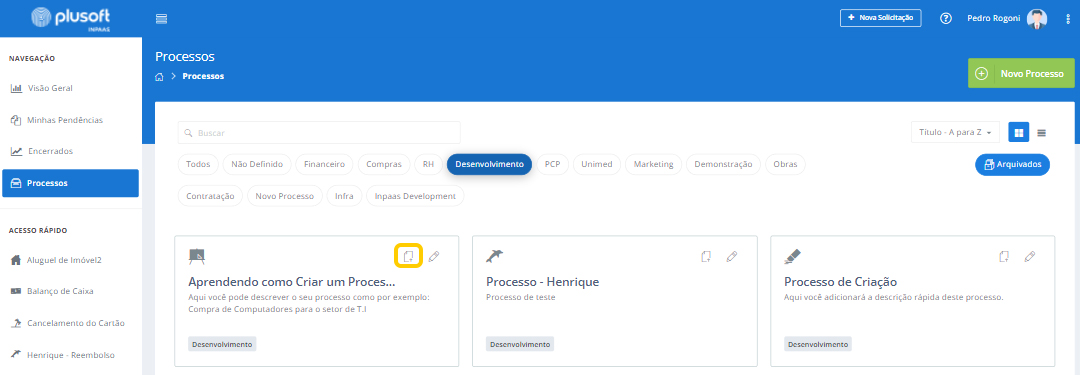The width and height of the screenshot is (1080, 375).
Task: Click the Pedro Rogoni user name
Action: pyautogui.click(x=994, y=19)
